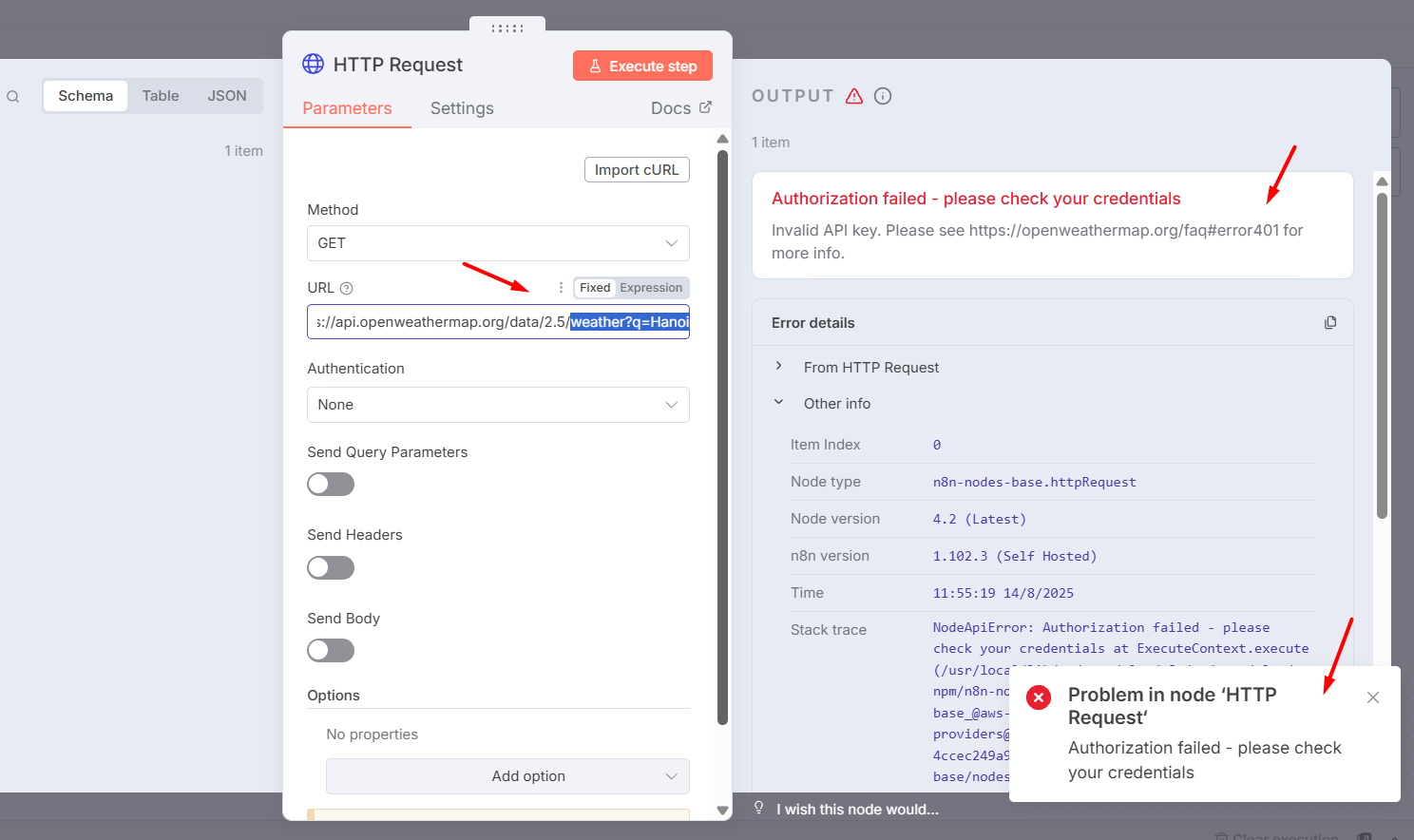
Task: Open the Authentication None dropdown
Action: [498, 405]
